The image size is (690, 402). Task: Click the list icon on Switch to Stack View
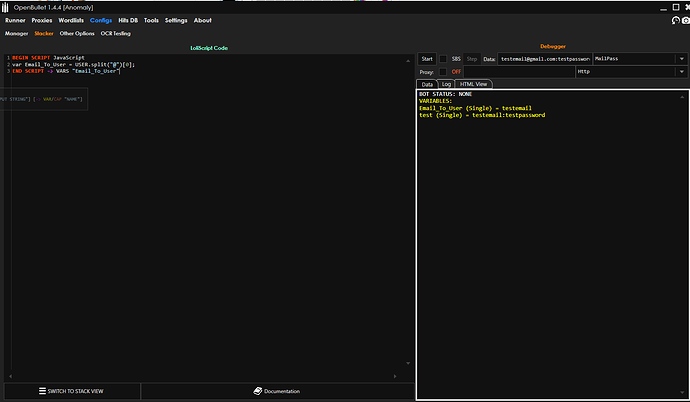[42, 391]
